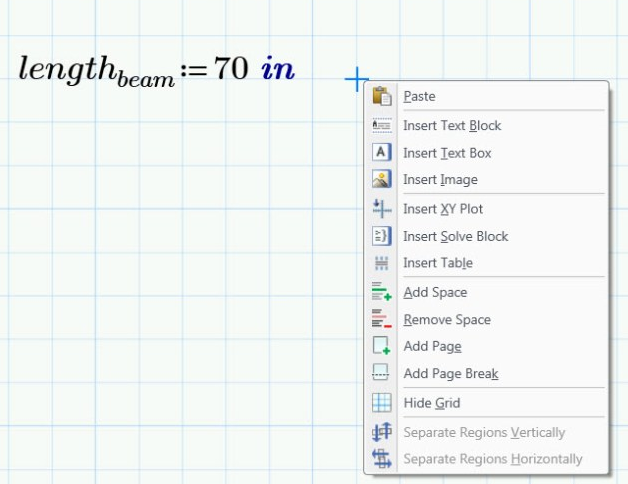This screenshot has width=628, height=484.
Task: Click the Paste clipboard icon
Action: (381, 97)
